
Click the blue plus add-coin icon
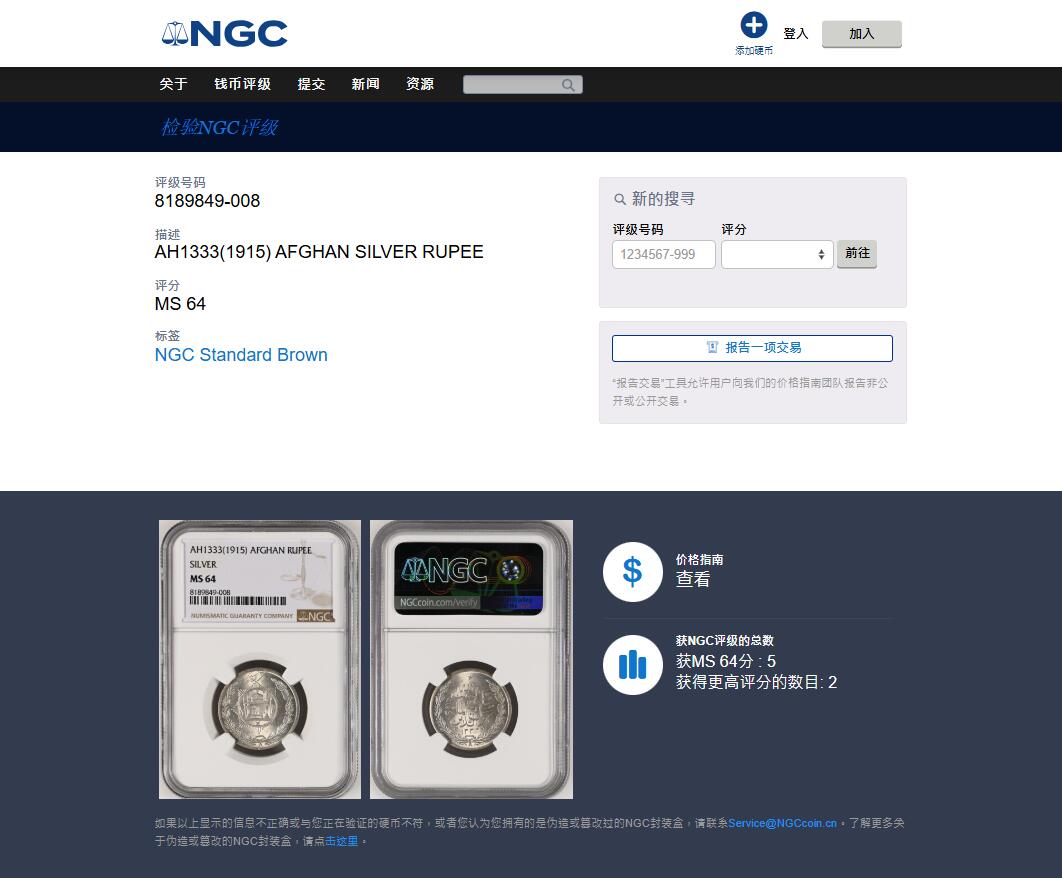tap(753, 25)
